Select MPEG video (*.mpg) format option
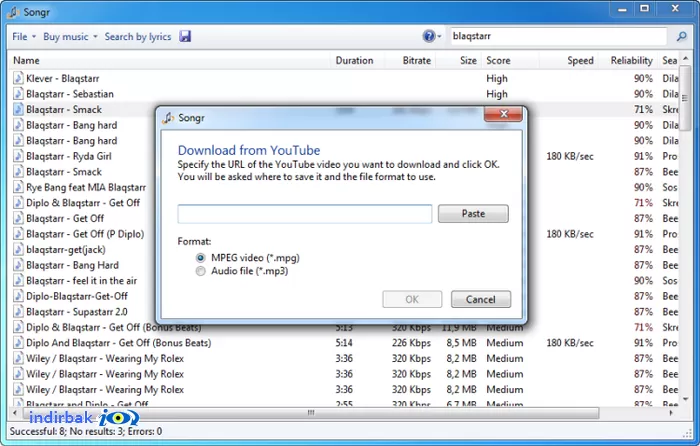The image size is (700, 446). coord(200,258)
